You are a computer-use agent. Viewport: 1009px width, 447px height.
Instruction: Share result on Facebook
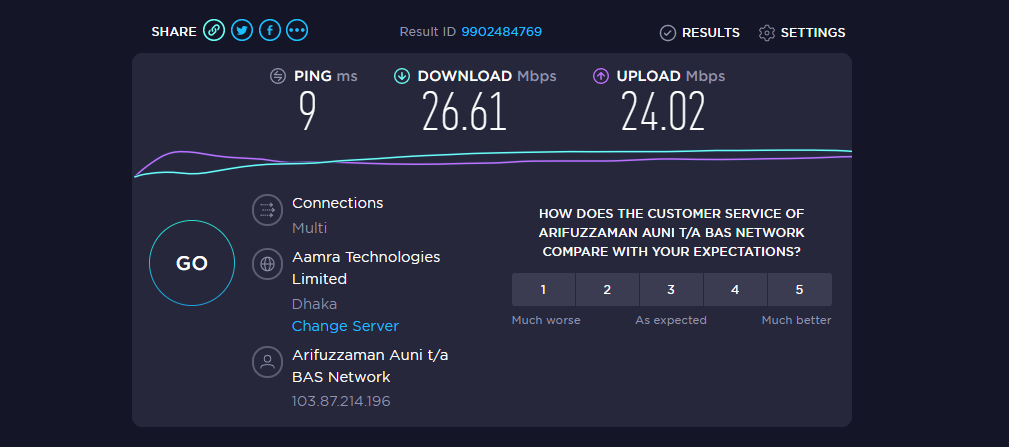269,31
